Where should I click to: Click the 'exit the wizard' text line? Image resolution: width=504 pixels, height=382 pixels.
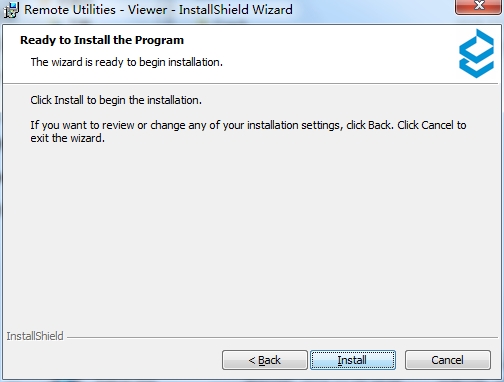click(68, 138)
